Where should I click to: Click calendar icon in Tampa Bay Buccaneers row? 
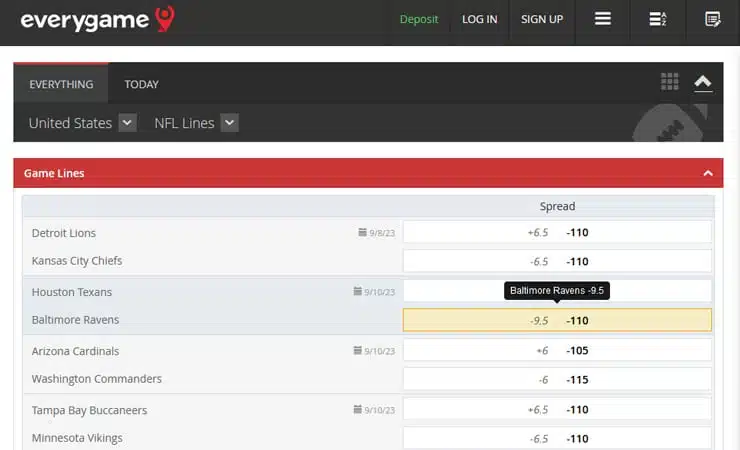coord(357,409)
